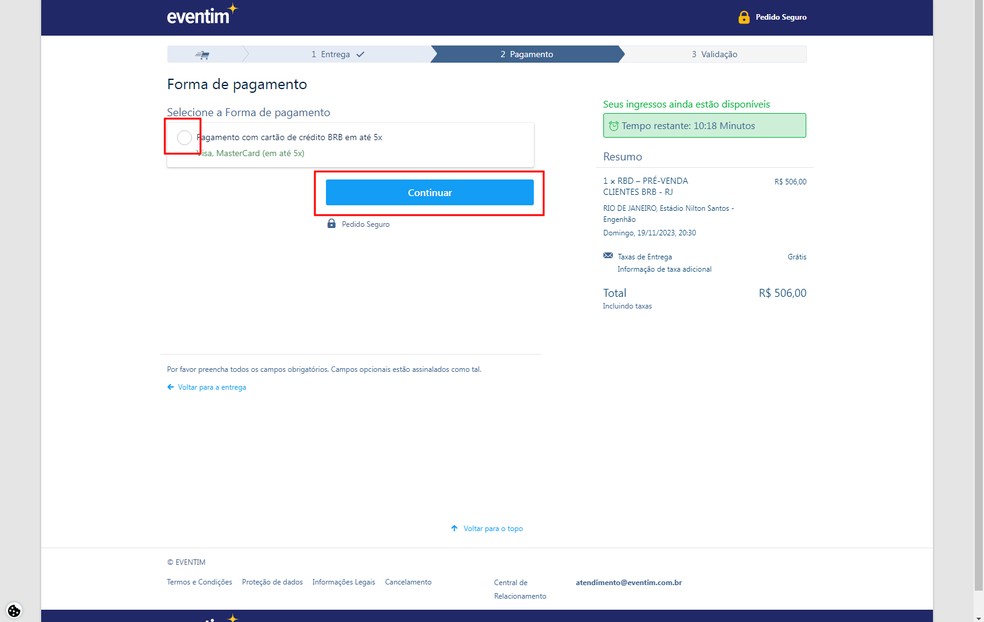Open Termos e Condições footer link
984x622 pixels.
pyautogui.click(x=199, y=582)
